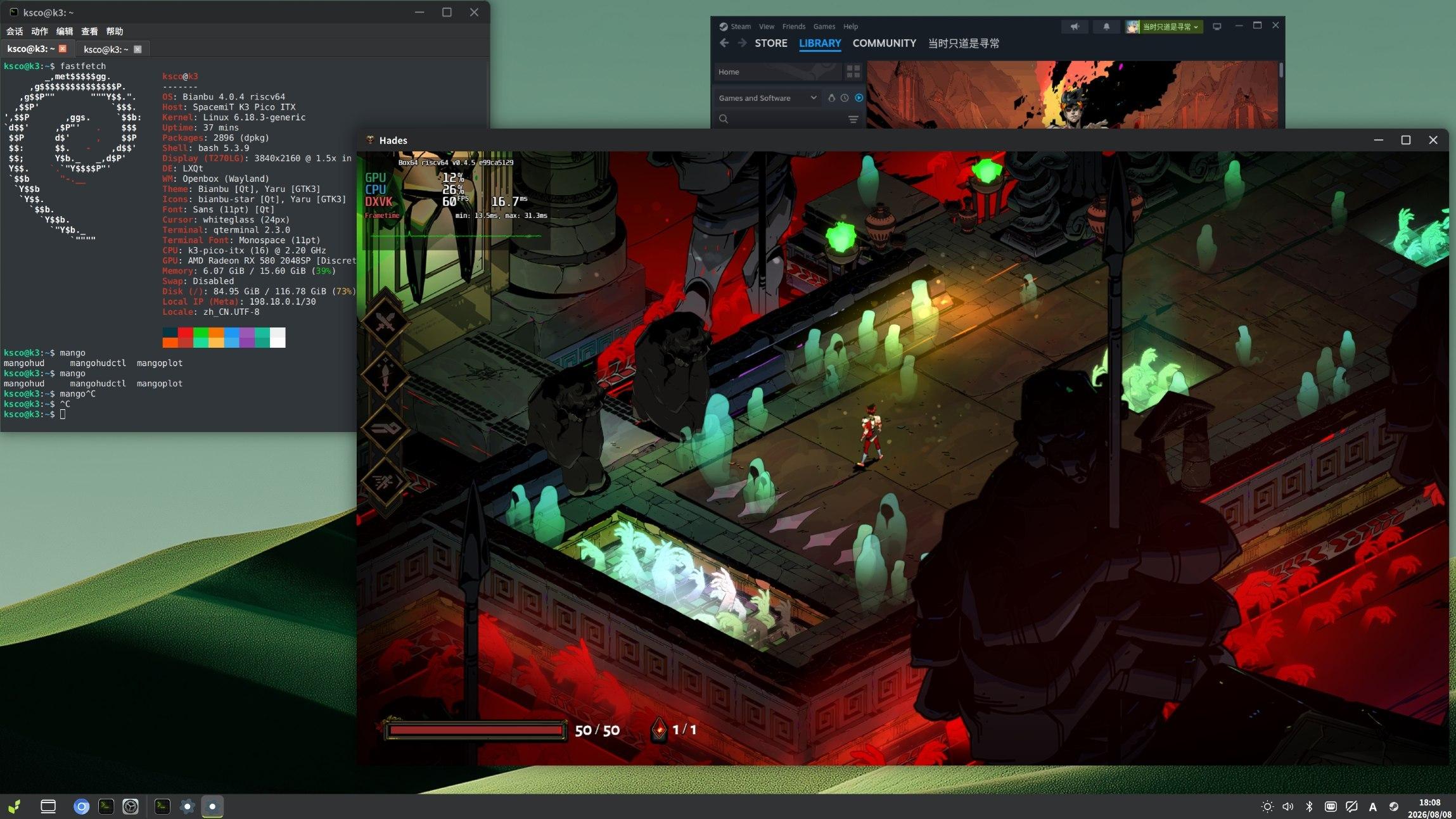Close the second terminal tab
This screenshot has height=819, width=1456.
(137, 49)
